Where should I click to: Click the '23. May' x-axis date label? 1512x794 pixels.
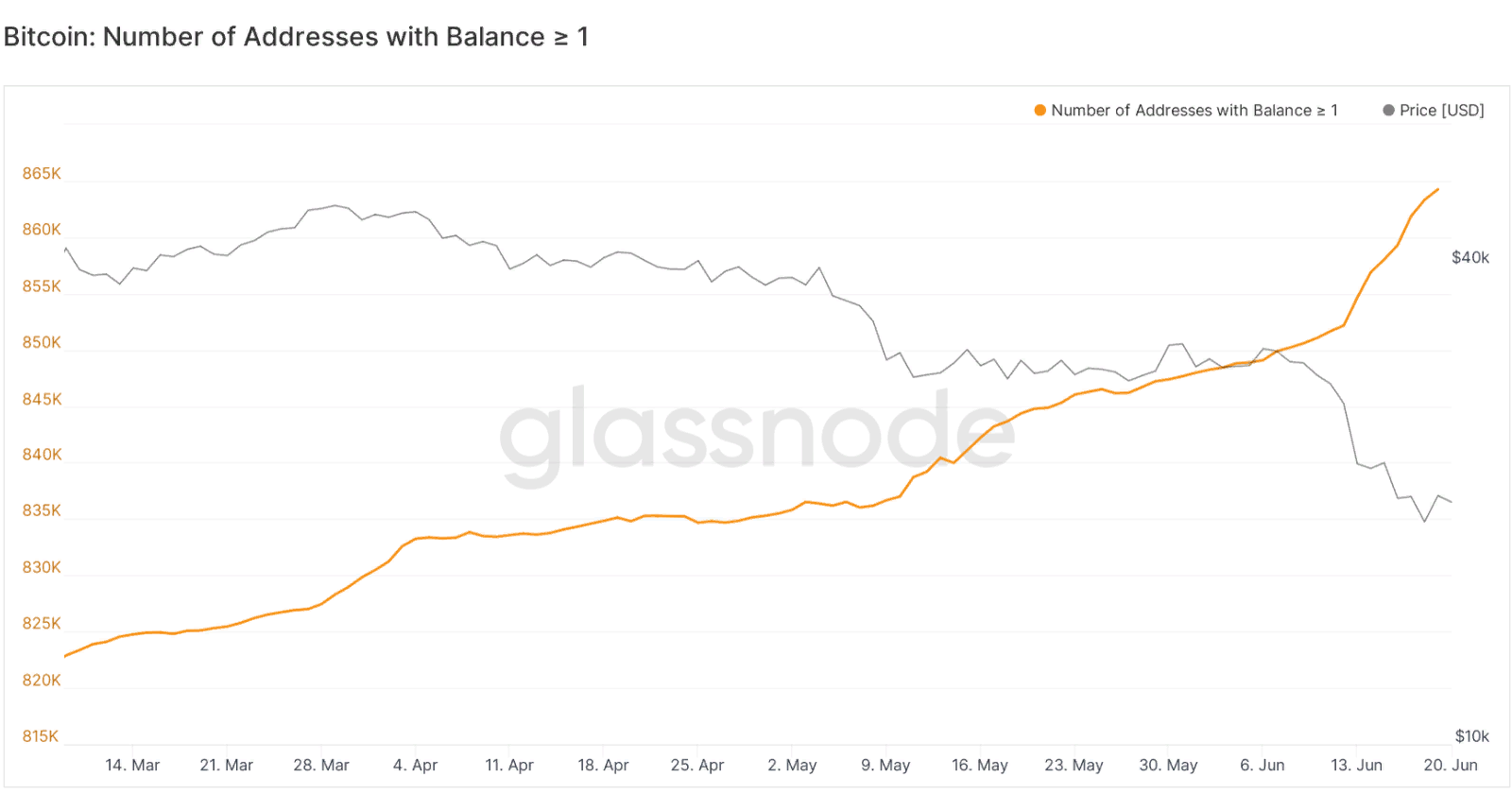1074,765
